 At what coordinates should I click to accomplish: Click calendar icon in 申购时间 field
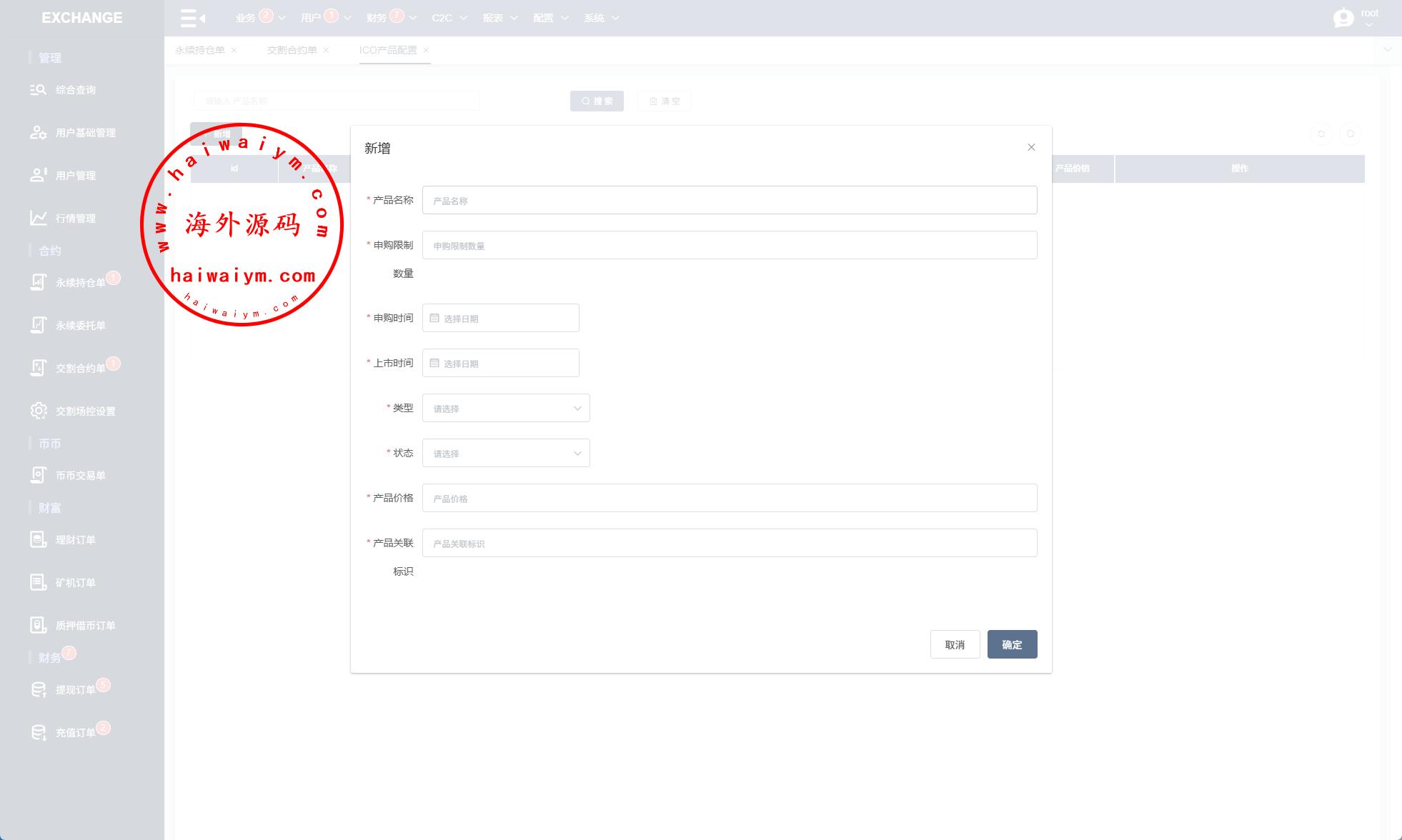tap(434, 318)
